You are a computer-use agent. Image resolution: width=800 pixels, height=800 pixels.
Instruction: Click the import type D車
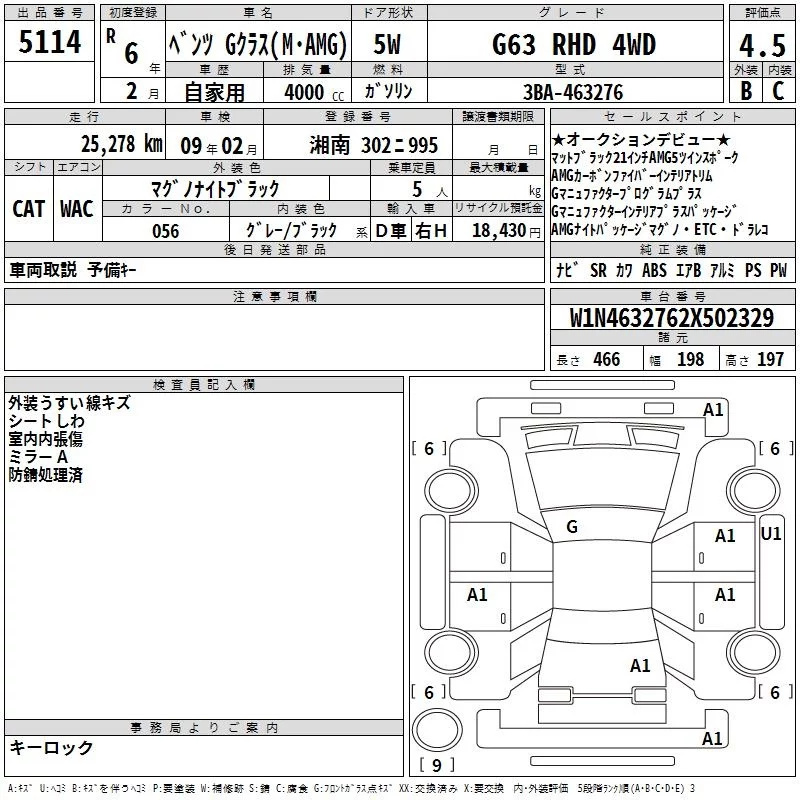coord(391,231)
